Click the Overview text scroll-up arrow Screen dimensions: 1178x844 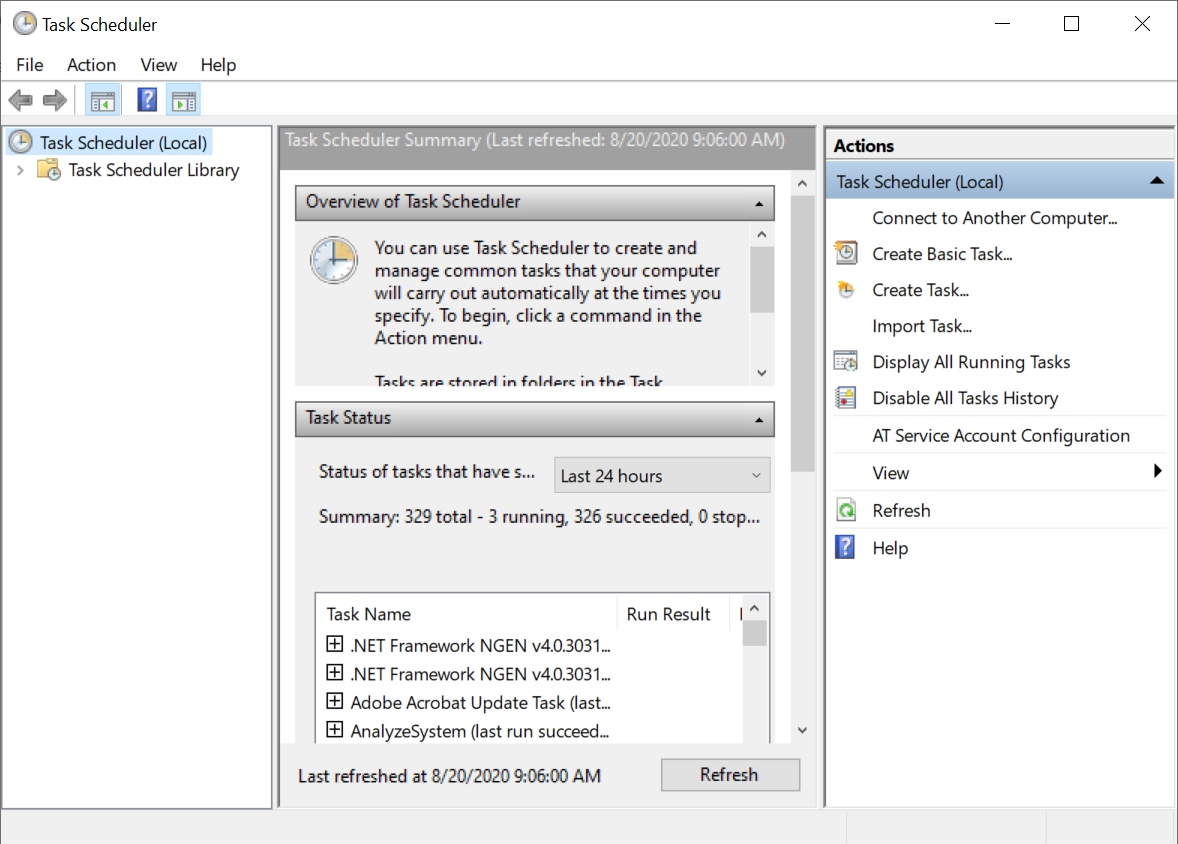click(x=762, y=234)
